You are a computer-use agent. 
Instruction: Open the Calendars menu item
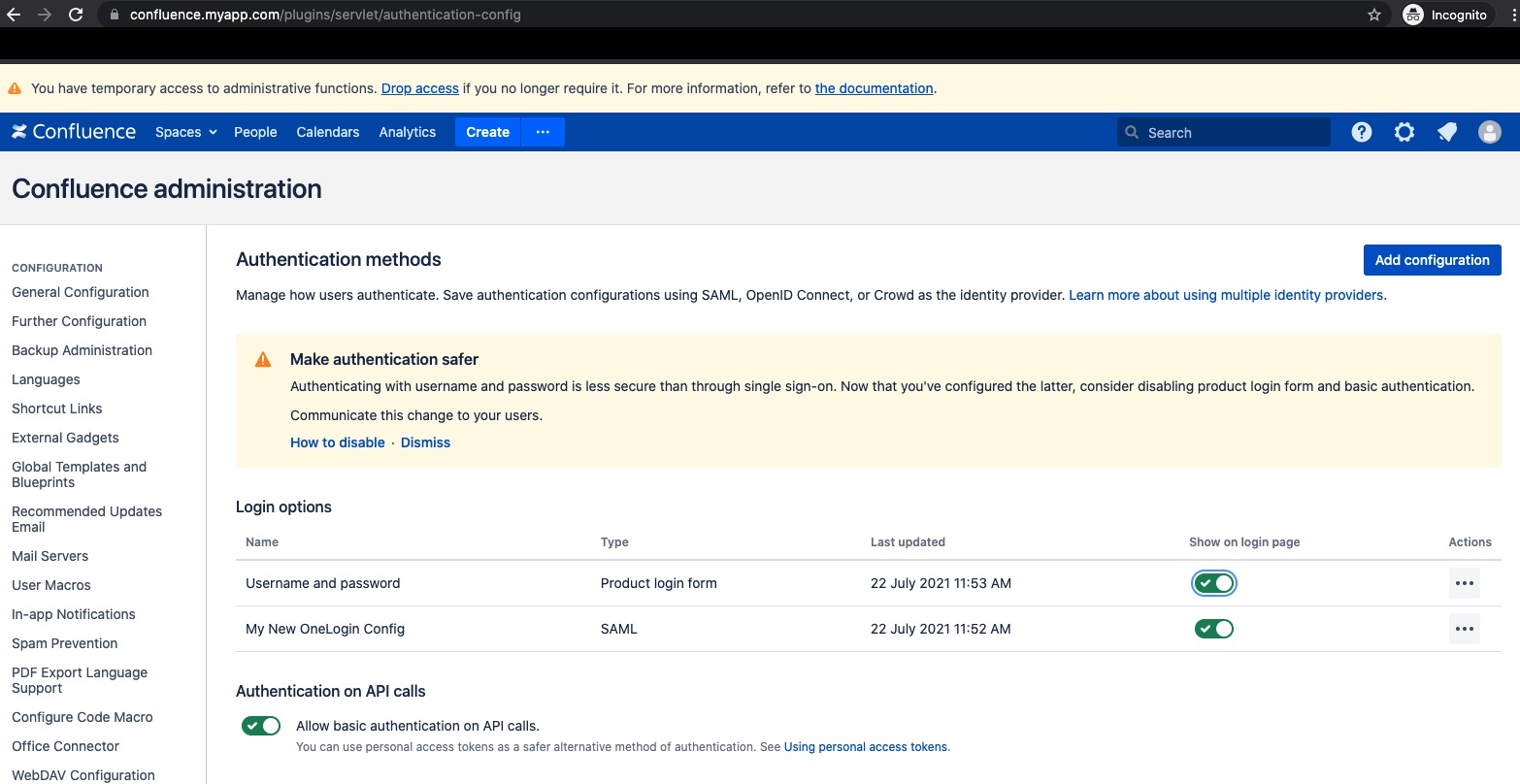[x=328, y=132]
